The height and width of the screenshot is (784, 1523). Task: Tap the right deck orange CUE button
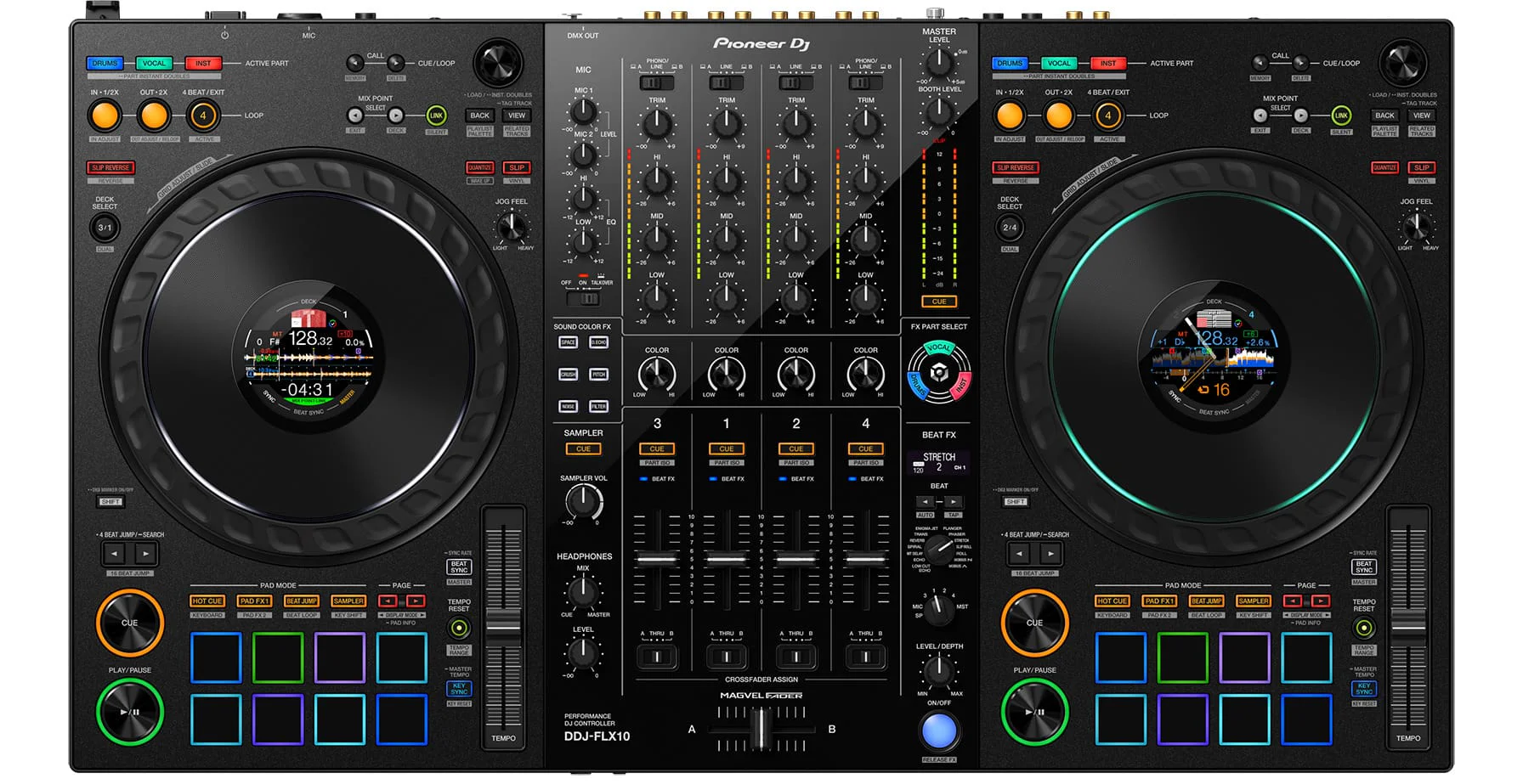1034,623
